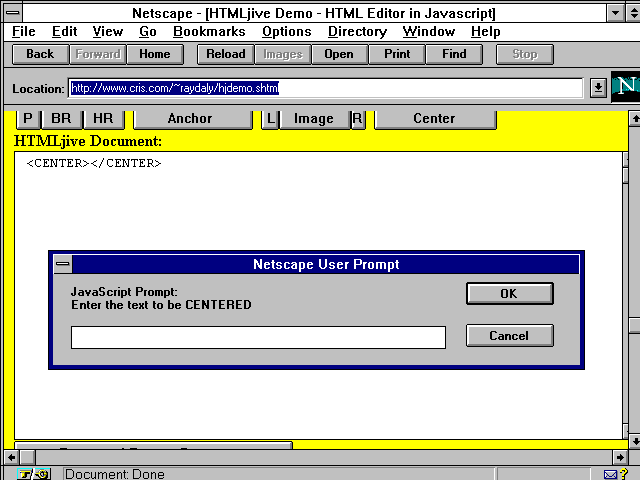
Task: Click the page scrollbar up arrow
Action: click(x=634, y=119)
